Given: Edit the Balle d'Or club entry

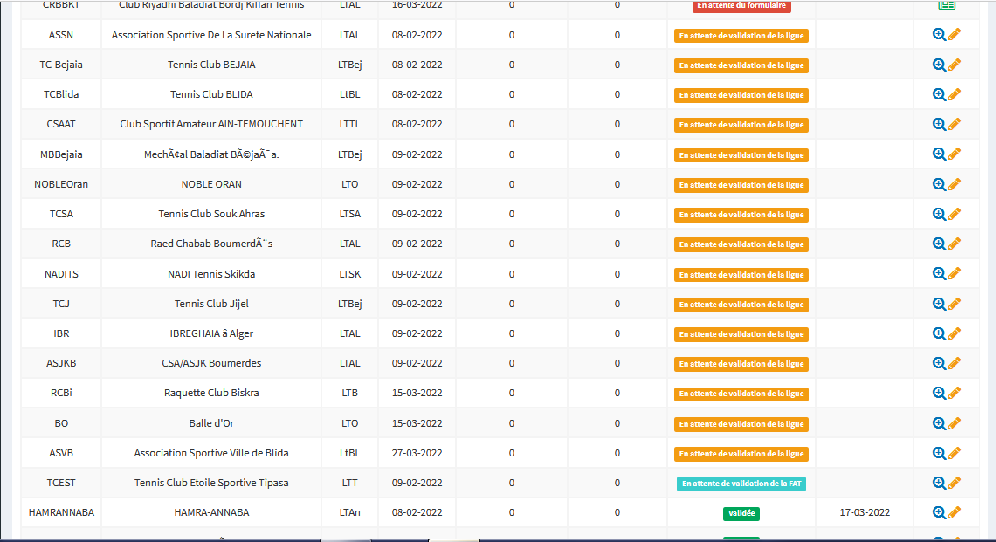Looking at the screenshot, I should 954,423.
